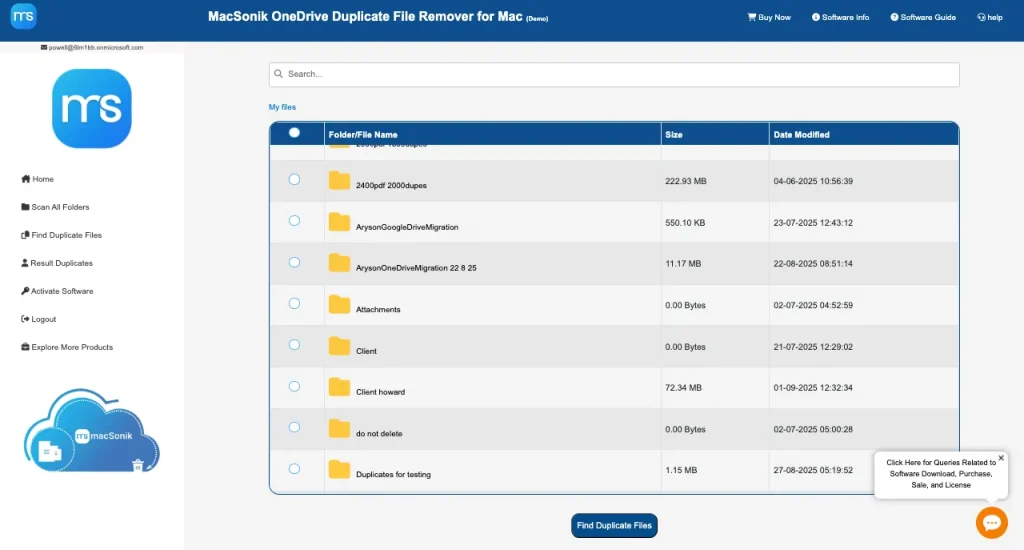This screenshot has height=550, width=1024.
Task: Select the 2400pdf 2000dupes folder radio button
Action: coord(294,179)
